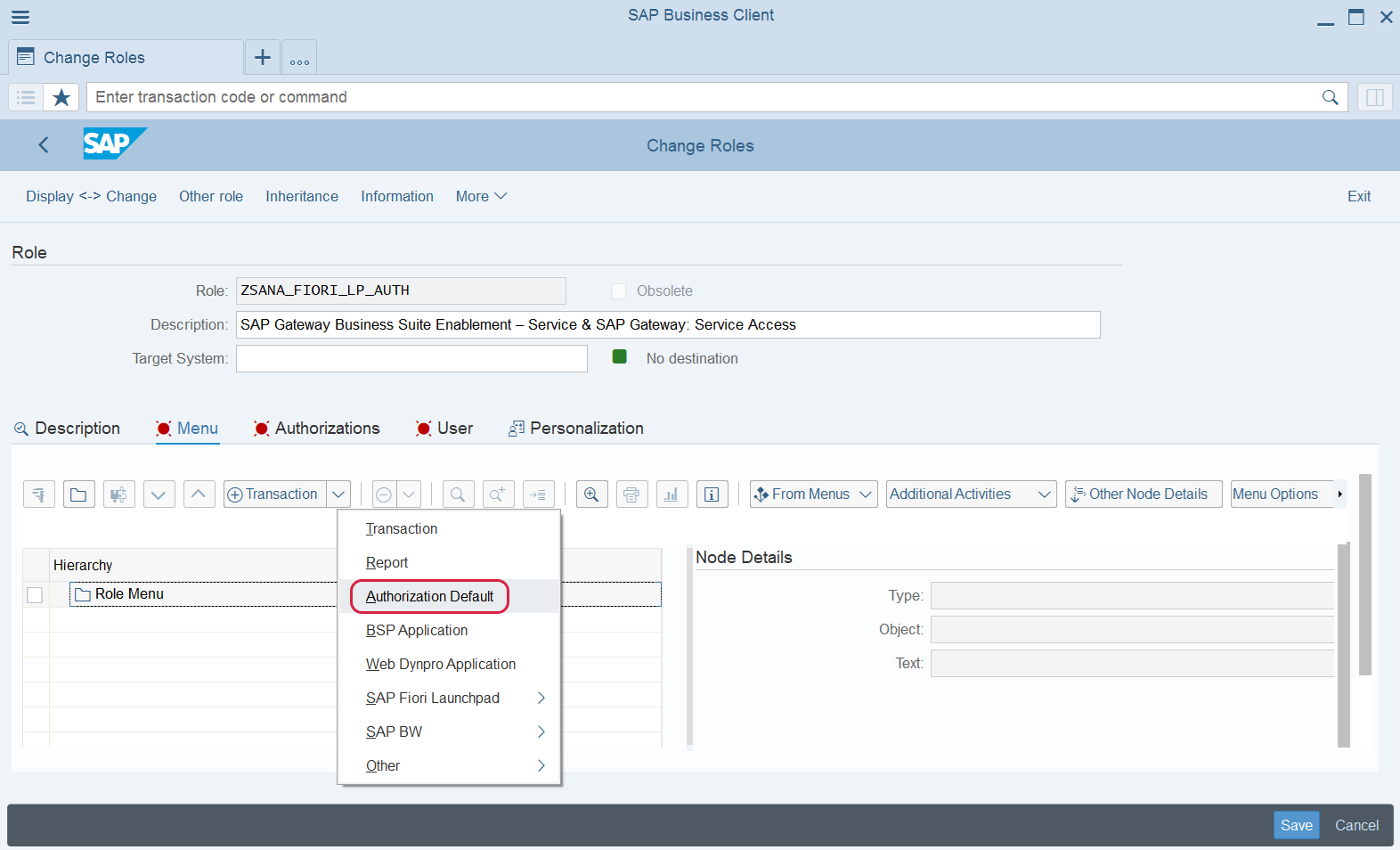Show the tab overflow list (three dots)
This screenshot has height=850, width=1400.
(x=299, y=59)
